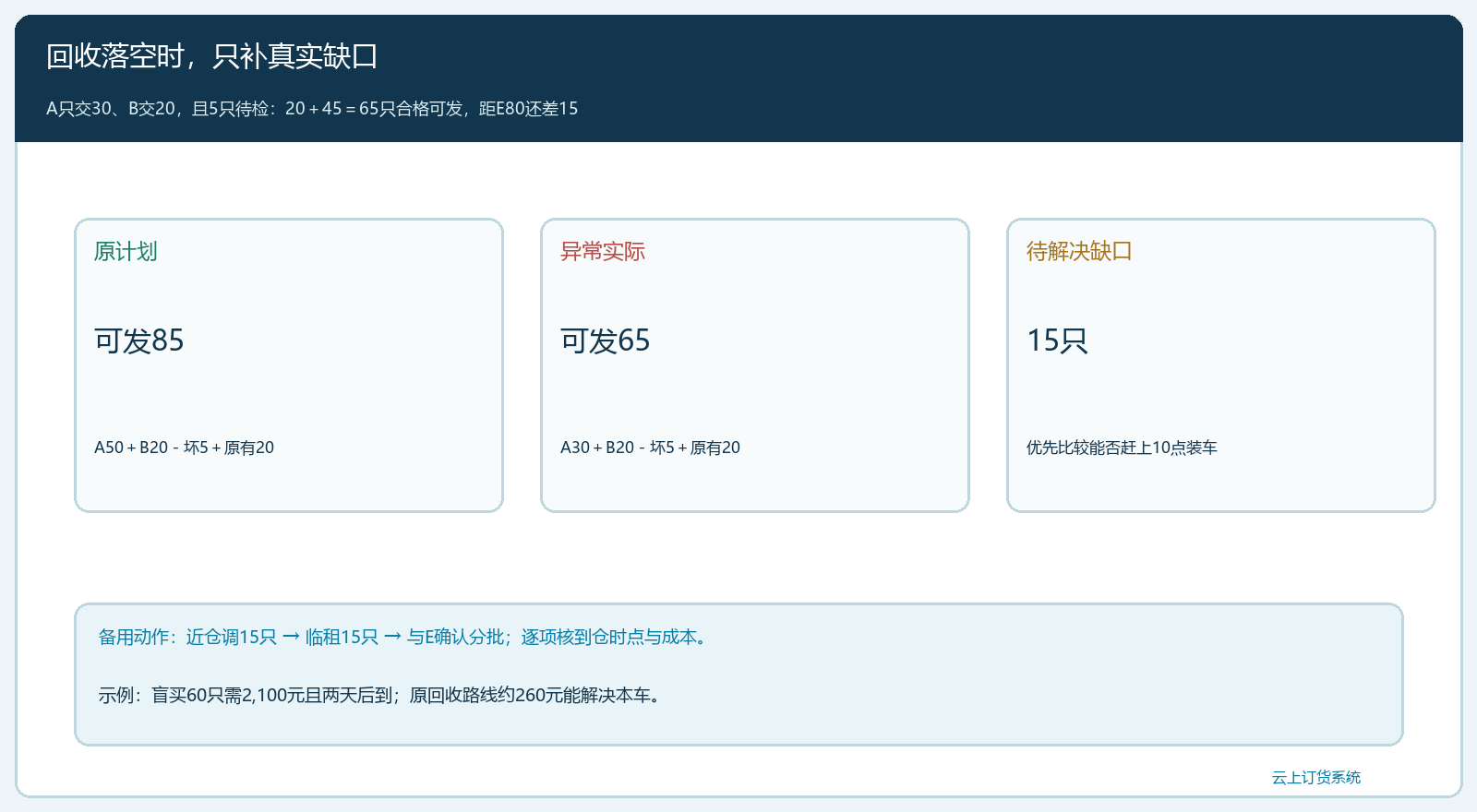Click the first arrow after 近仓调15只
Image resolution: width=1477 pixels, height=812 pixels.
point(291,637)
